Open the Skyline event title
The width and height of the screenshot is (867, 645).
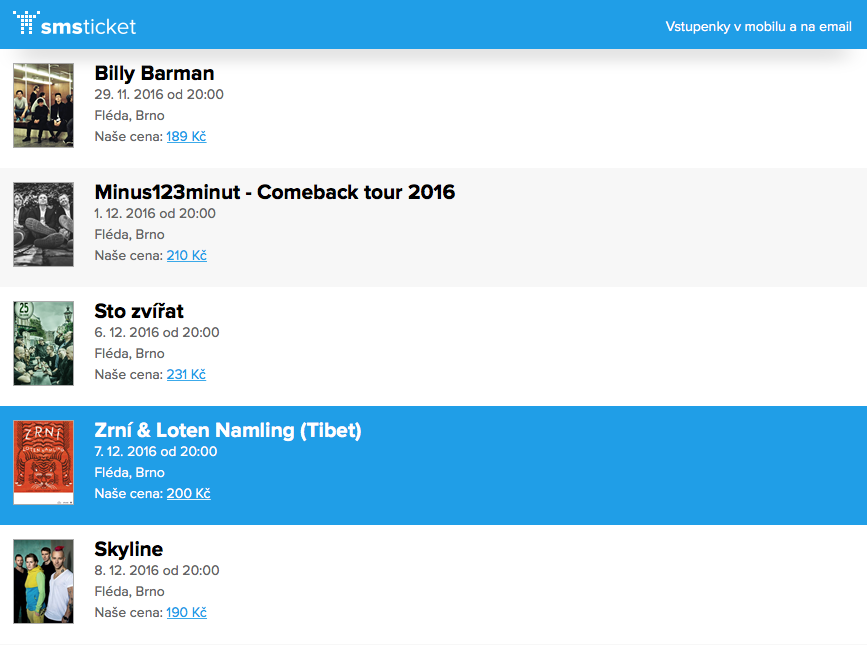[x=128, y=549]
